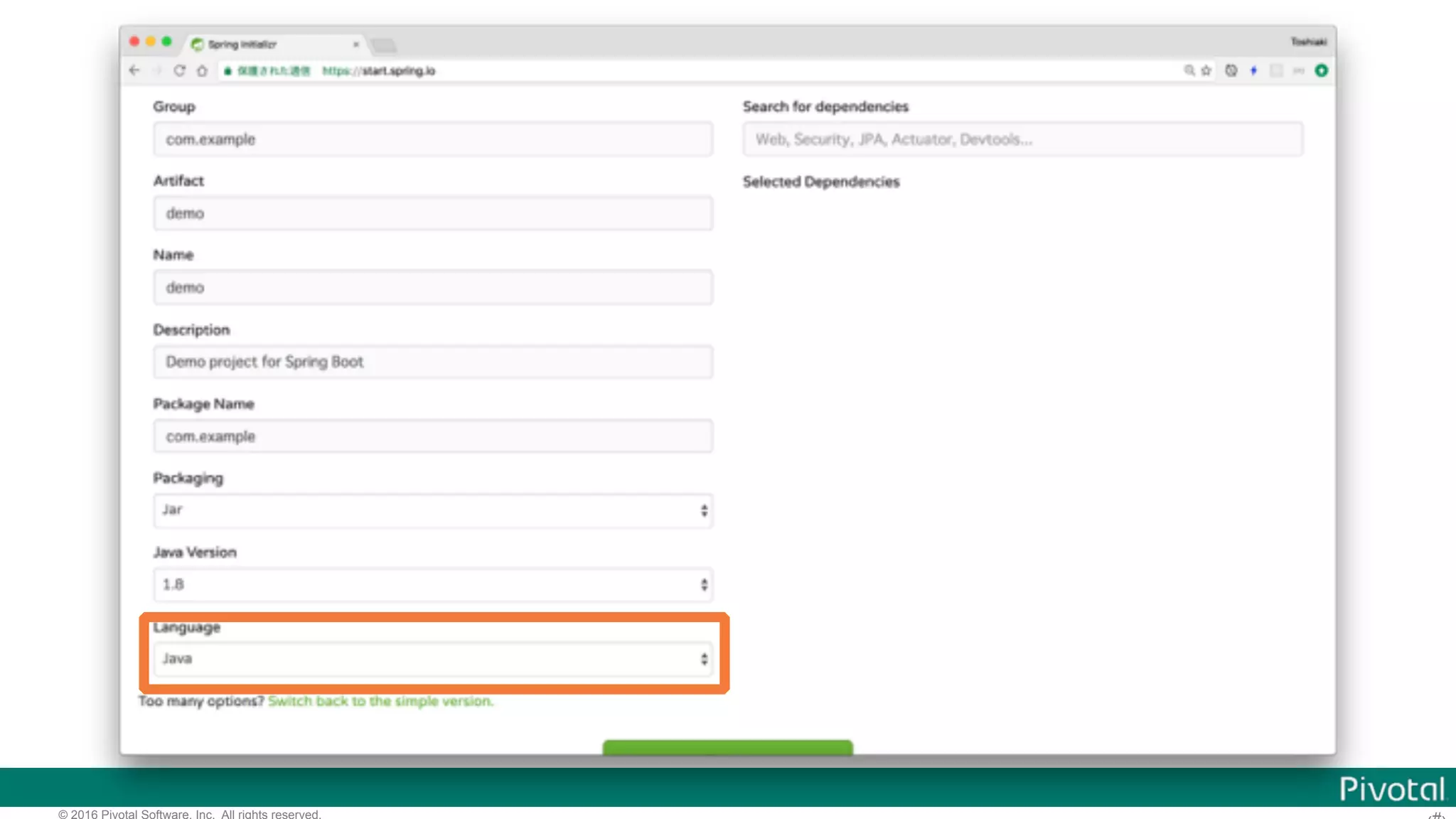This screenshot has width=1456, height=819.
Task: Open the Language dropdown showing Java
Action: [x=432, y=659]
